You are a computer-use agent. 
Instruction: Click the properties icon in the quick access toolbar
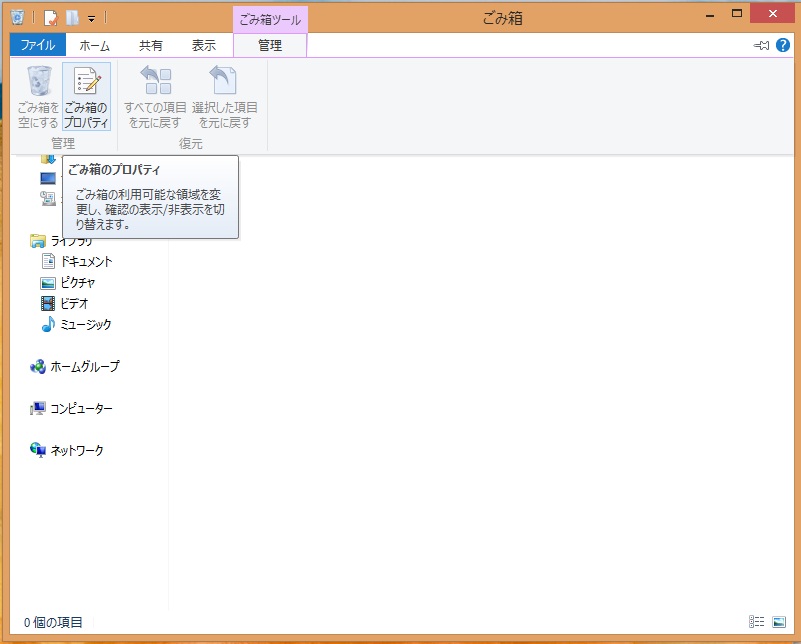pos(51,17)
